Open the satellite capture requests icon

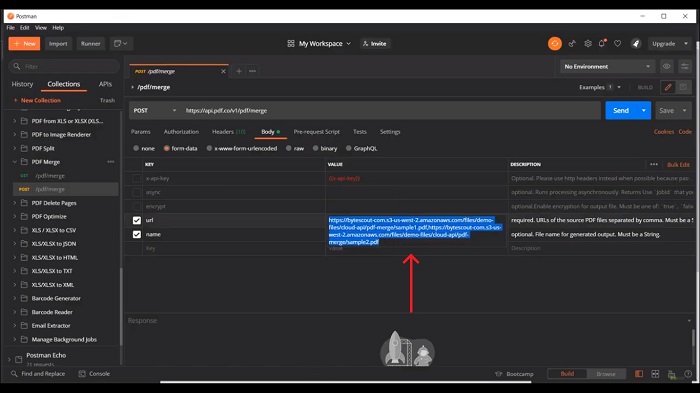pos(572,44)
